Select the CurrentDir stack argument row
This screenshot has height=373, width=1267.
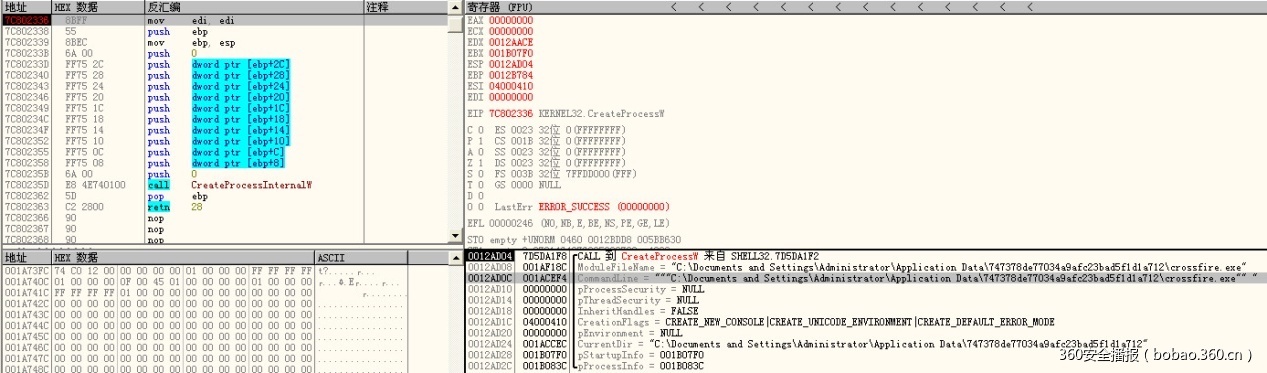(x=866, y=344)
